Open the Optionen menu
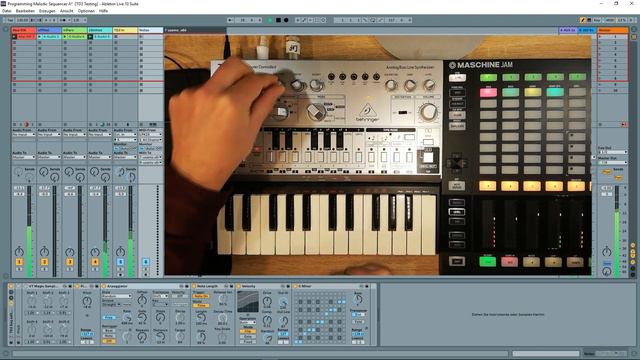 click(x=86, y=11)
